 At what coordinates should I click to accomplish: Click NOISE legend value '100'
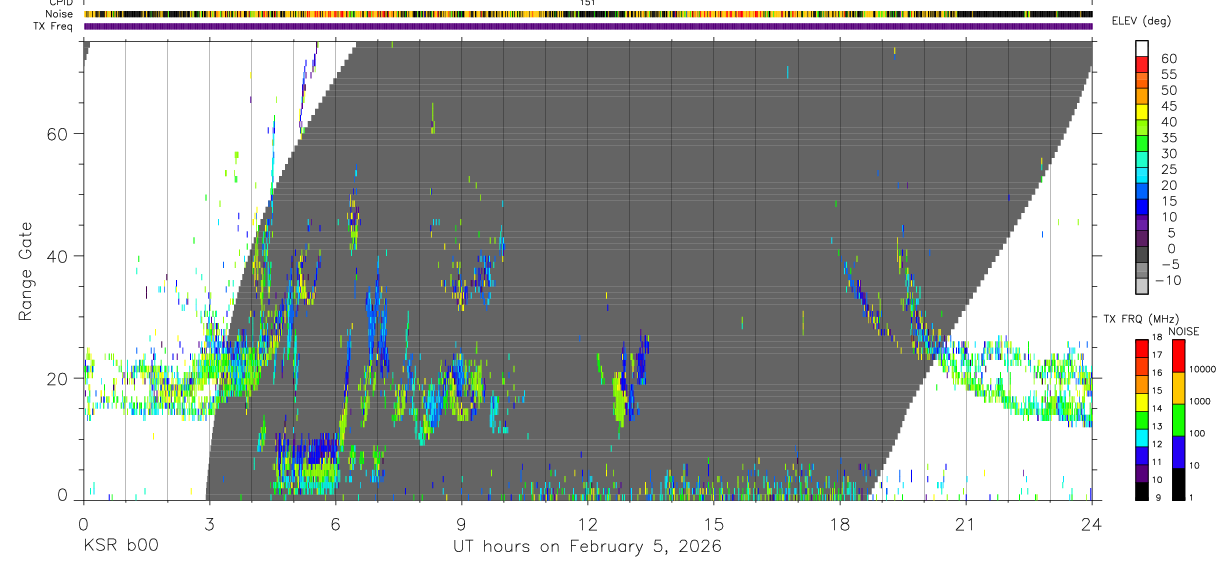click(x=1197, y=433)
